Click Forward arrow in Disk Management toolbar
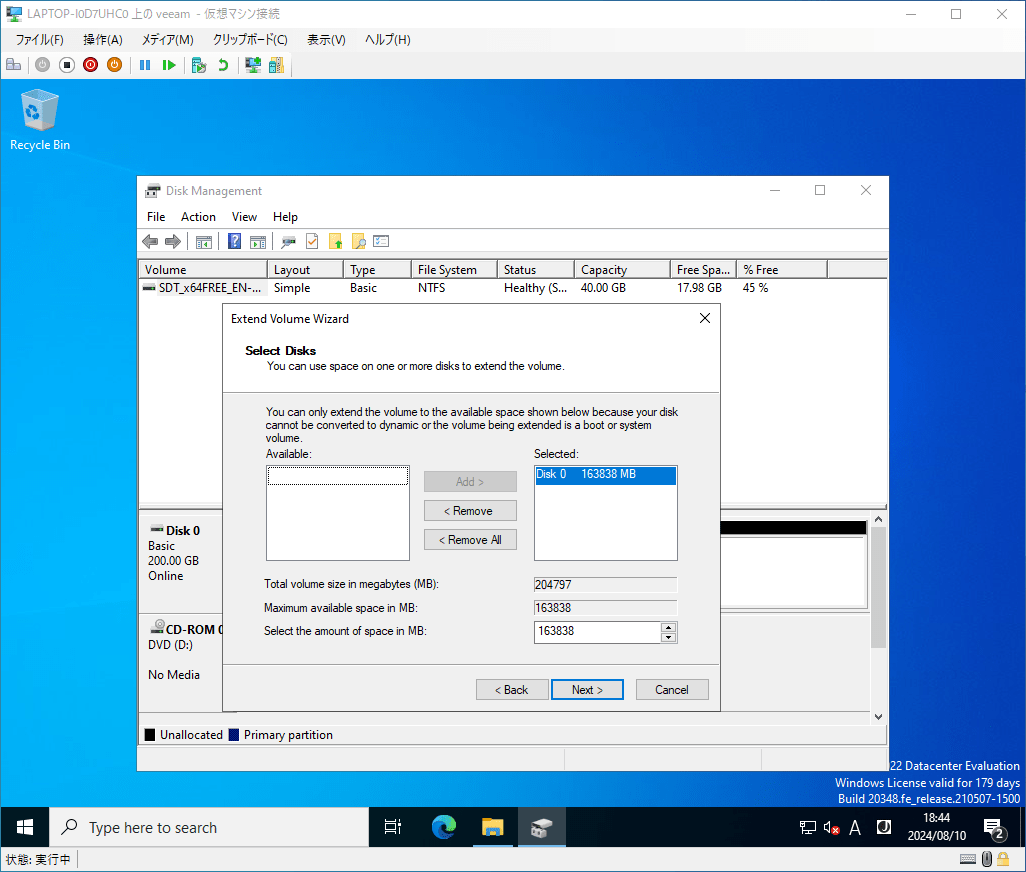The width and height of the screenshot is (1026, 872). [x=173, y=241]
